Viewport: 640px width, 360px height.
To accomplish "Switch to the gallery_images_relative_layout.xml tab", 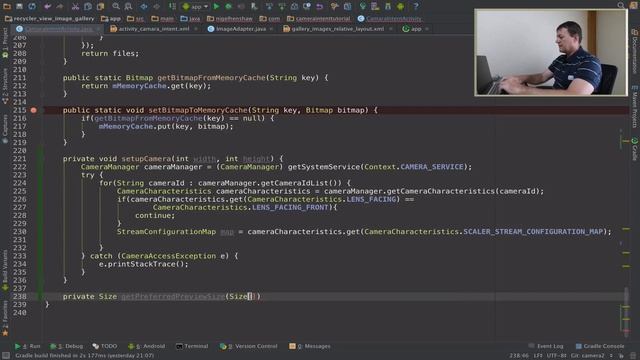I will 337,29.
